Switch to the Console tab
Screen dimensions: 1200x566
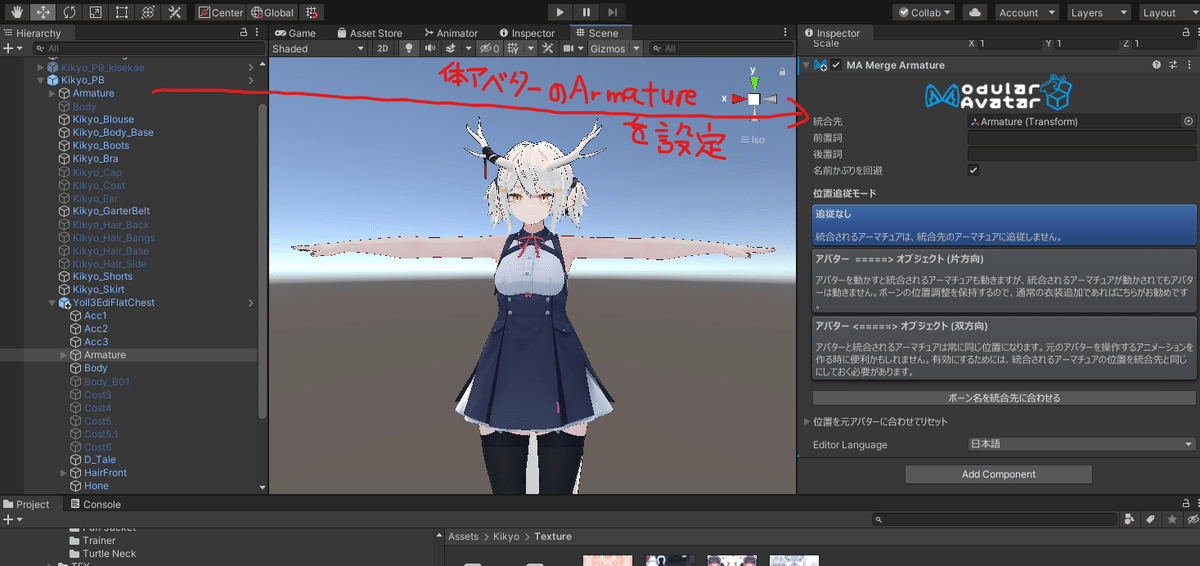pos(95,504)
